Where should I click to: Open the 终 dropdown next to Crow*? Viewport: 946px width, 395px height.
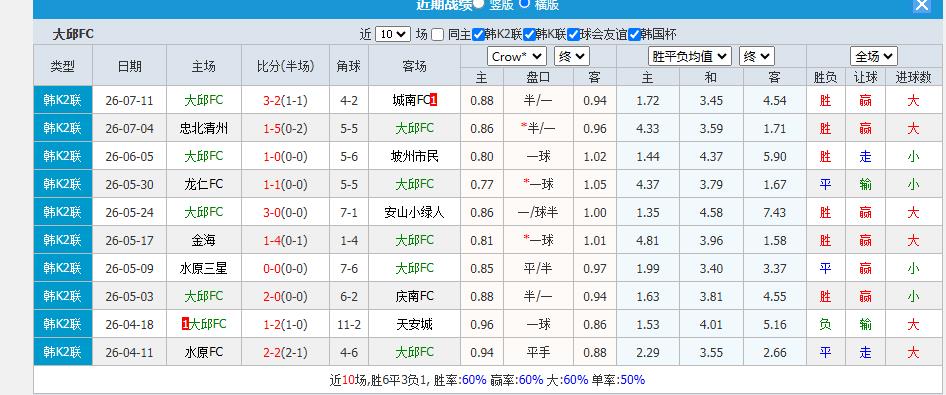[571, 57]
